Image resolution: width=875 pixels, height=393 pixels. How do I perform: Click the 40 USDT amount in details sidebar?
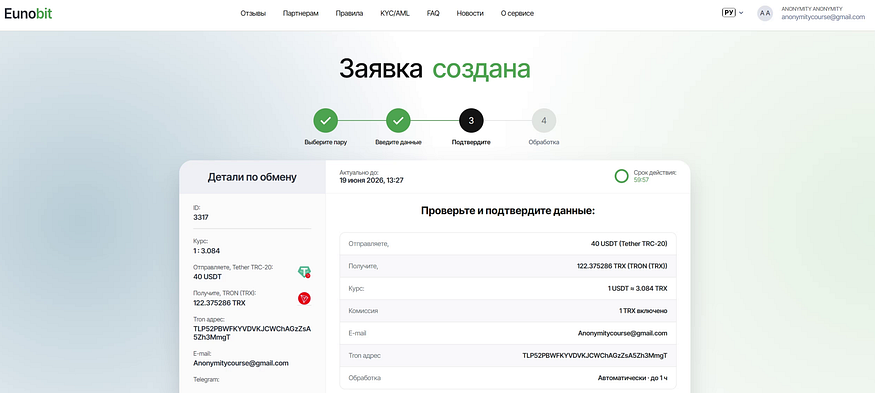208,277
